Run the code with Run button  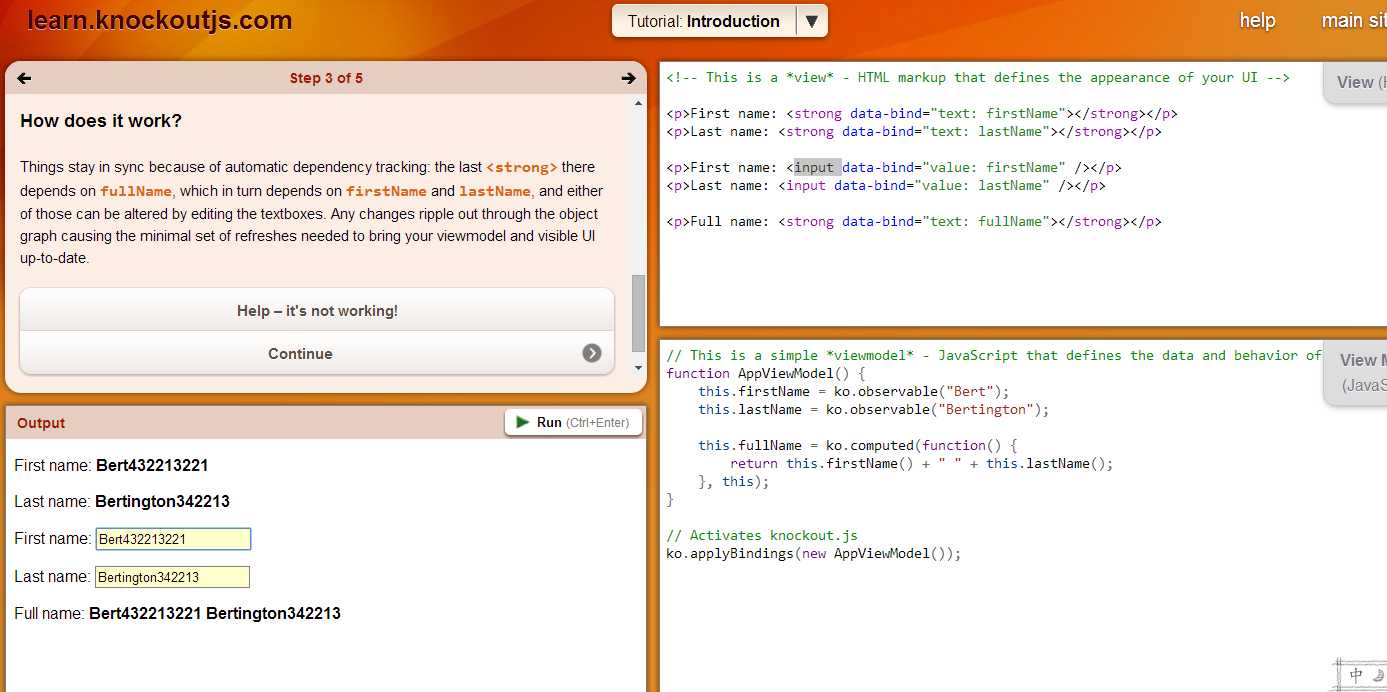point(573,422)
